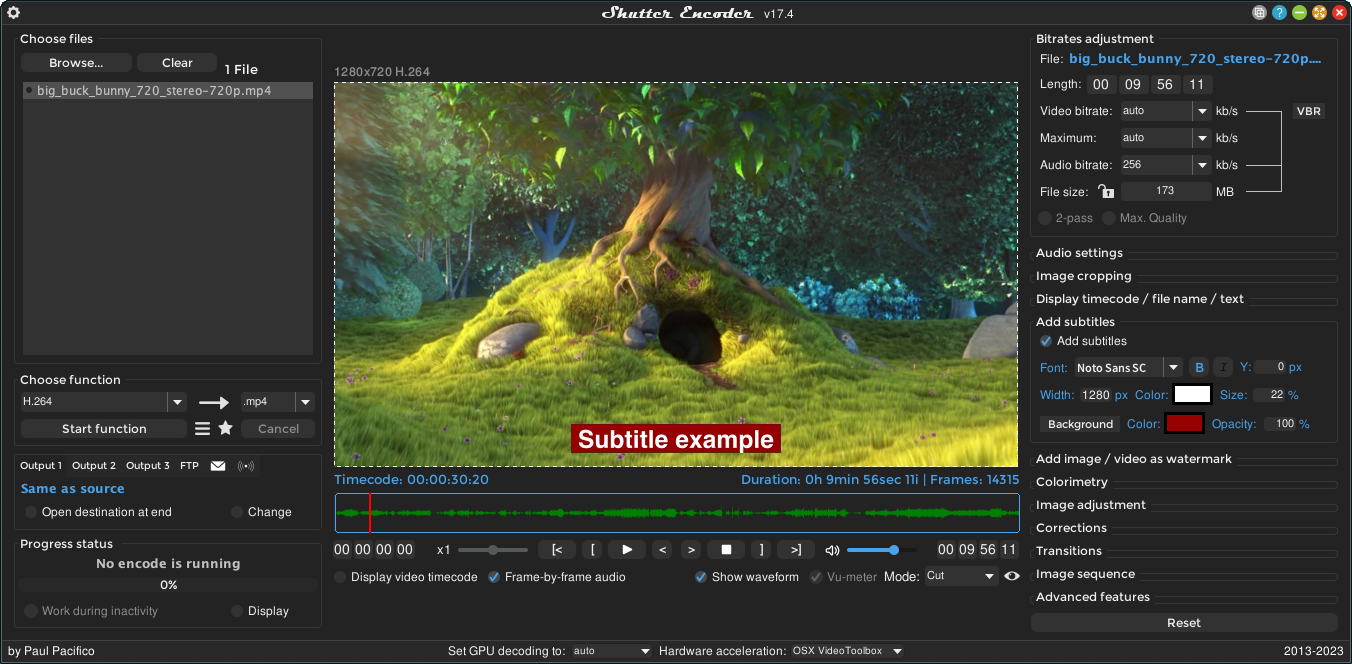The width and height of the screenshot is (1352, 664).
Task: Uncheck the Add subtitles checkbox
Action: 1045,341
